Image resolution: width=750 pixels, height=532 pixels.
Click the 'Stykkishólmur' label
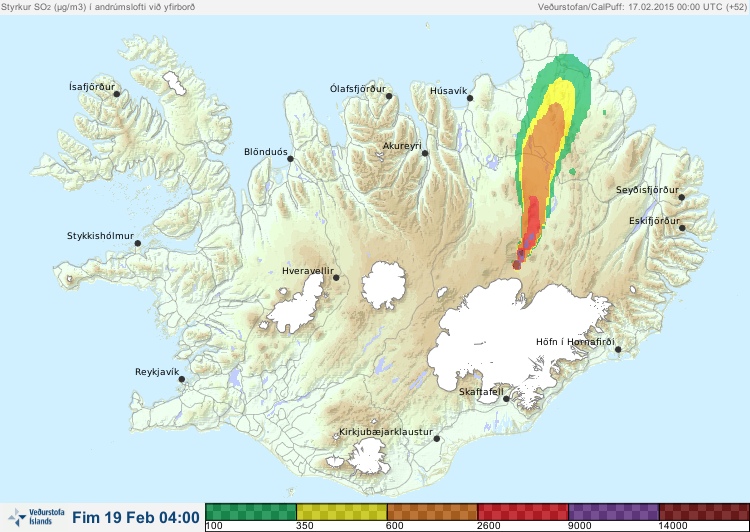(x=100, y=236)
